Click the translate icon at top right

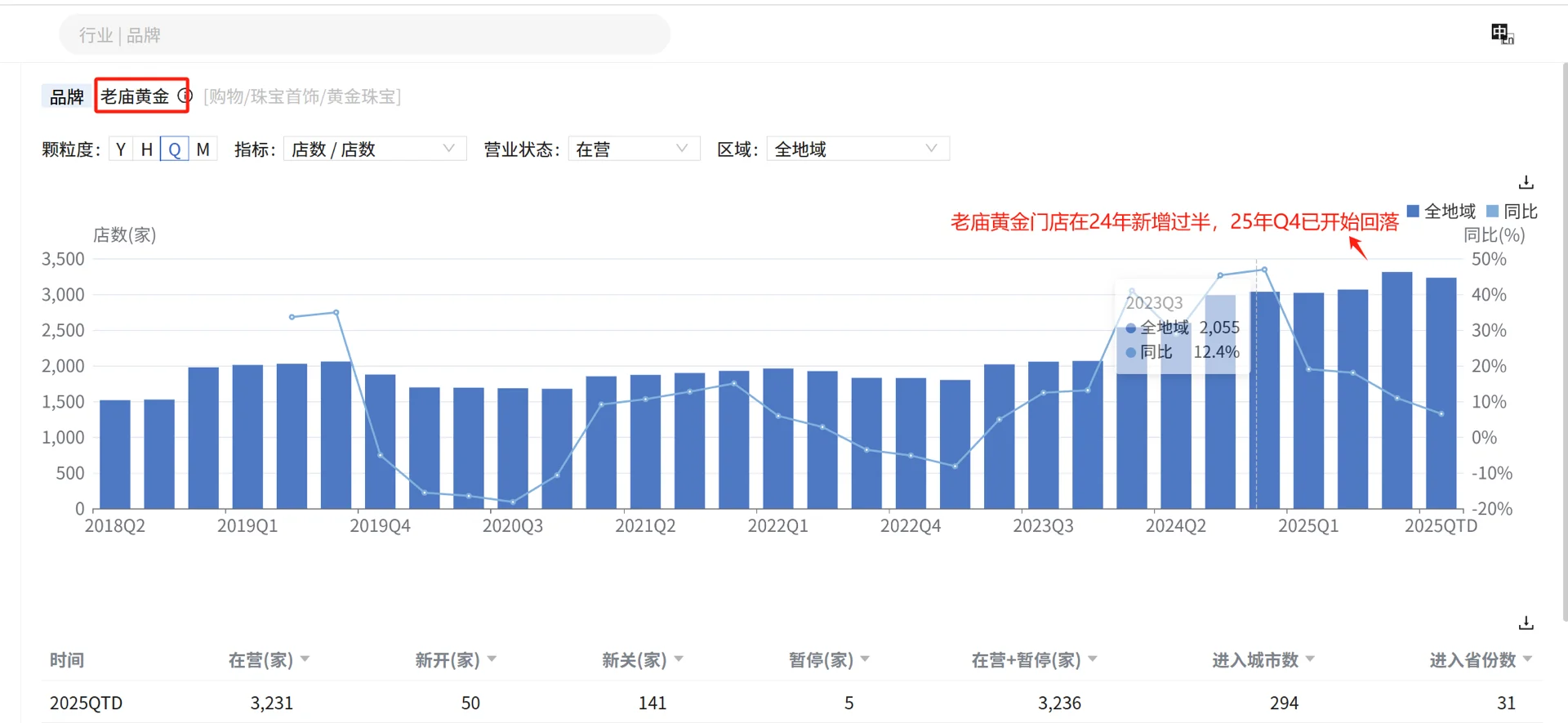coord(1502,34)
